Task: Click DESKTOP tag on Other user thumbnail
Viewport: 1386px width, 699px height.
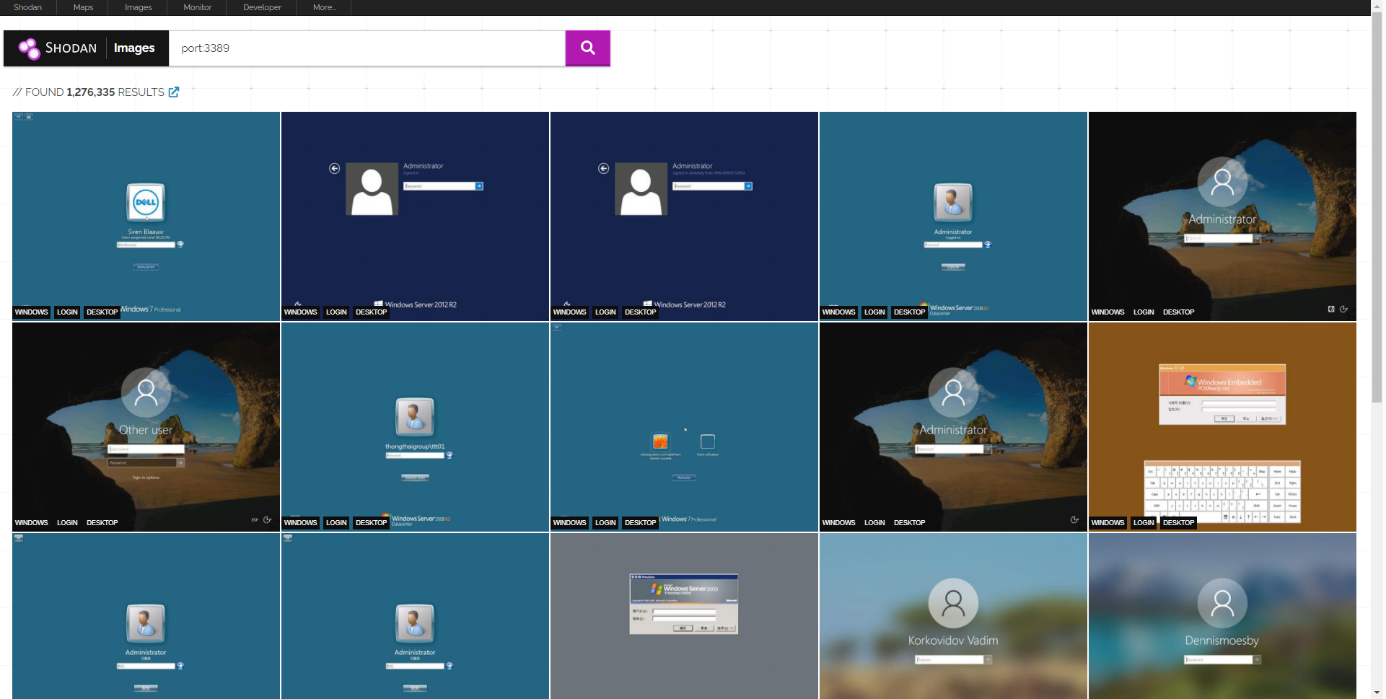Action: click(x=102, y=523)
